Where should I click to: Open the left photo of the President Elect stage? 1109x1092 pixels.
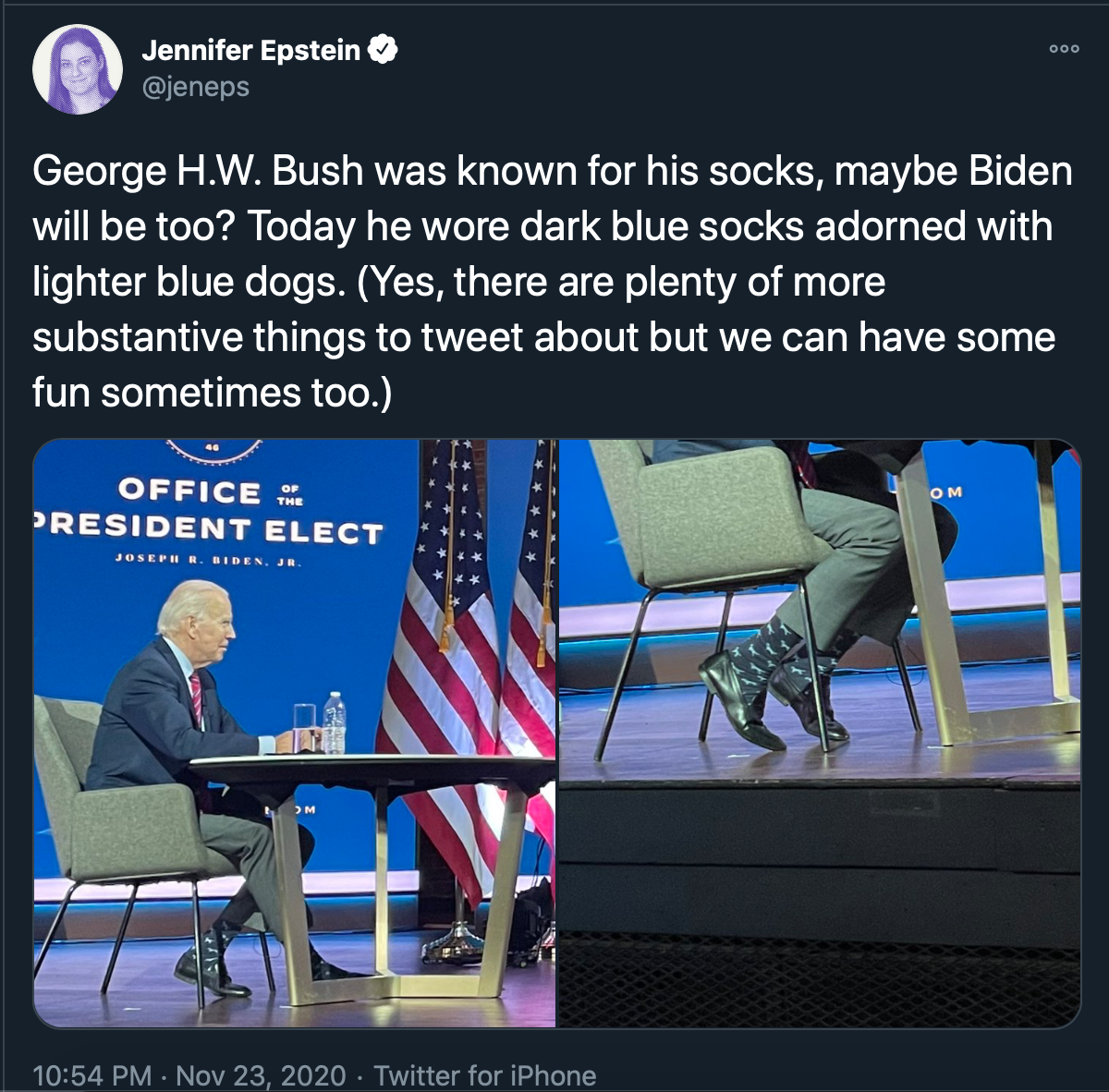[295, 733]
